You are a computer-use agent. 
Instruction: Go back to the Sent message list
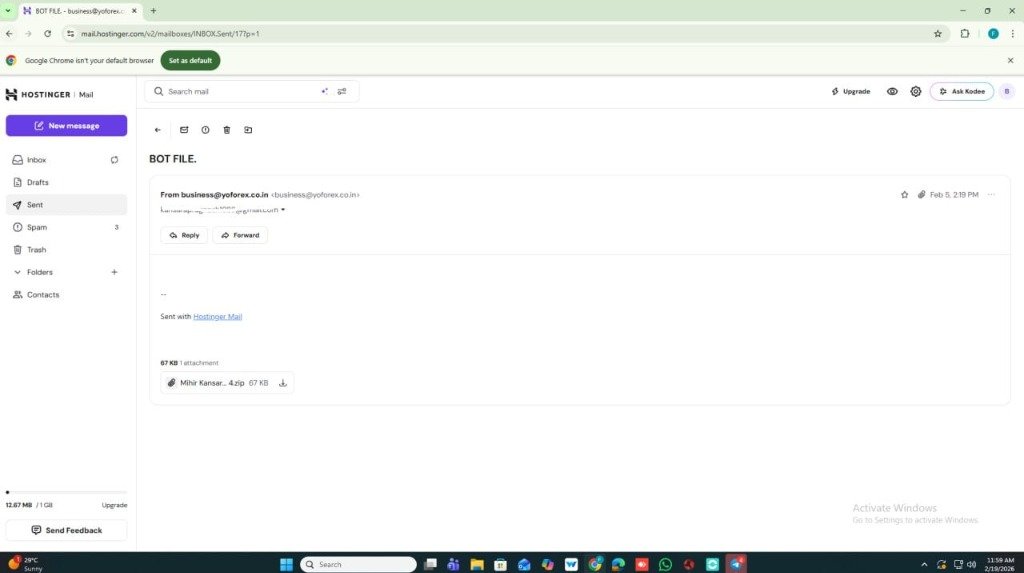tap(157, 130)
